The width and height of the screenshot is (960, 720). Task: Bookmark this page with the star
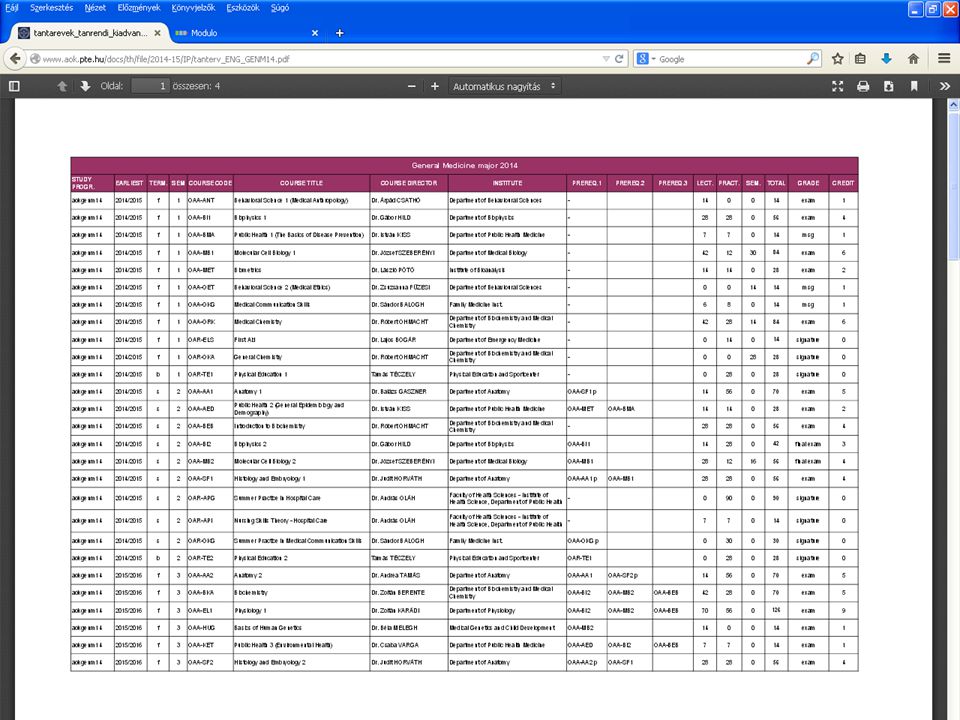(838, 59)
